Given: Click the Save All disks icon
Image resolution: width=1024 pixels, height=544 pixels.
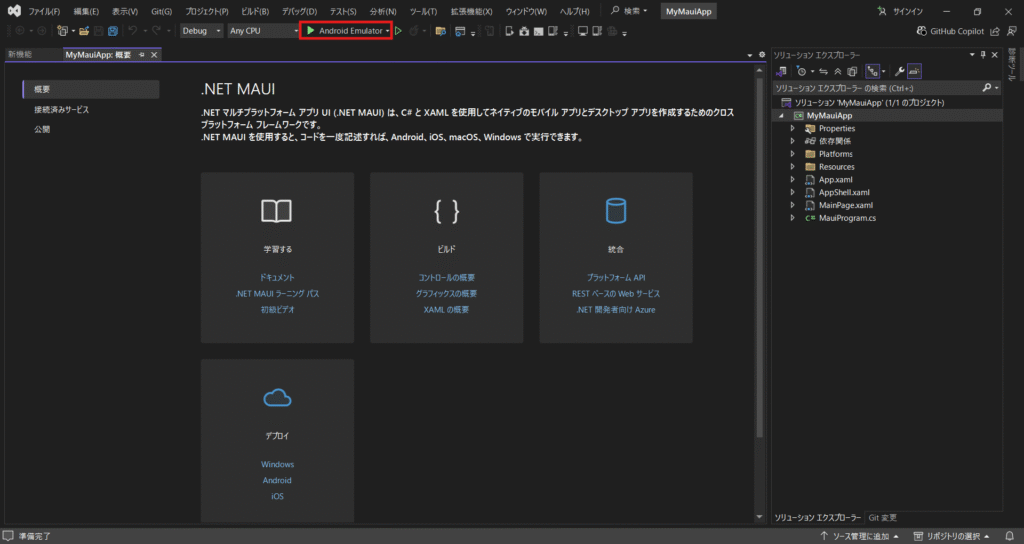Looking at the screenshot, I should click(x=113, y=31).
